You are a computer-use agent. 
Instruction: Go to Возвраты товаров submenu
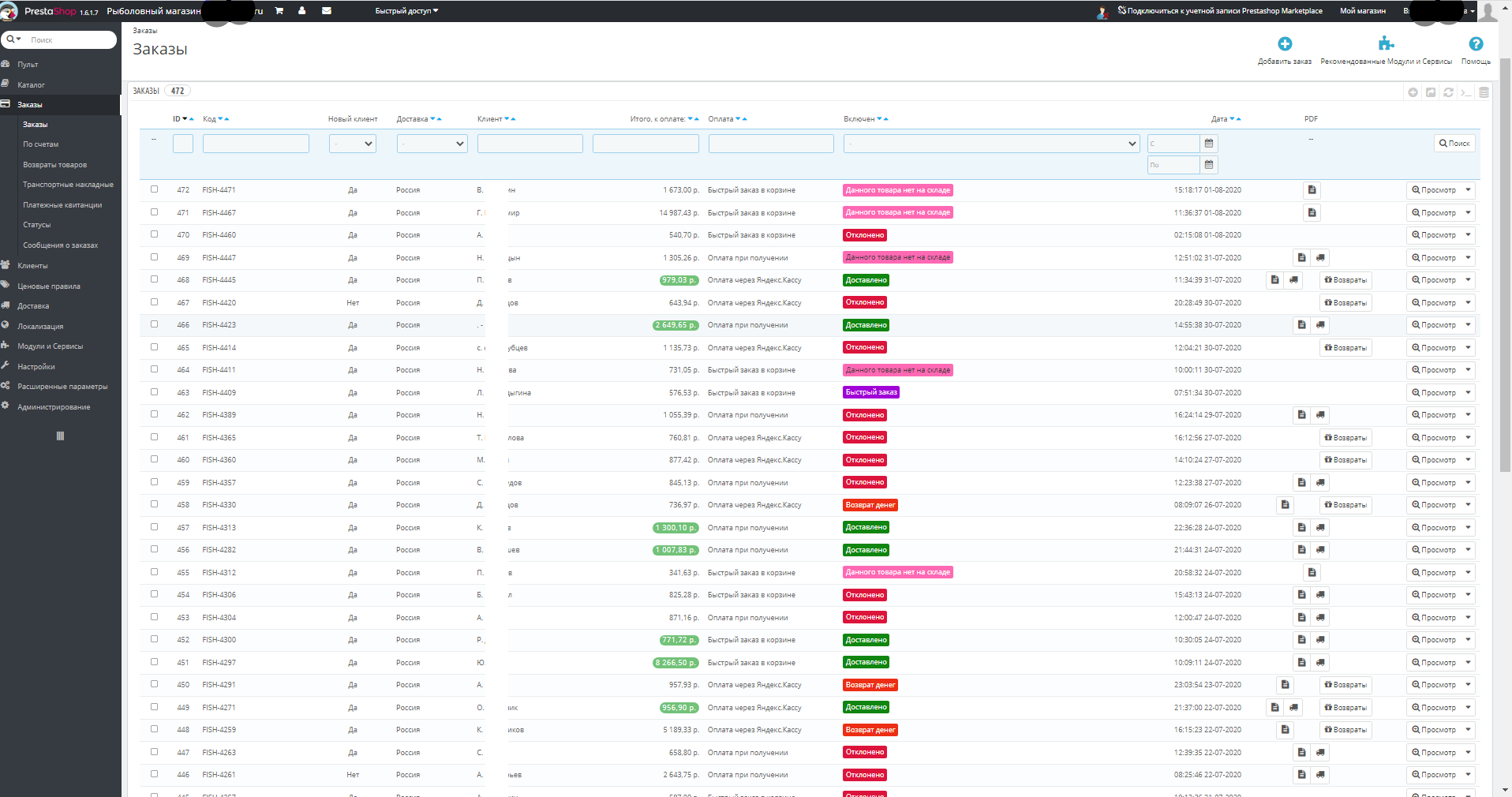[54, 165]
